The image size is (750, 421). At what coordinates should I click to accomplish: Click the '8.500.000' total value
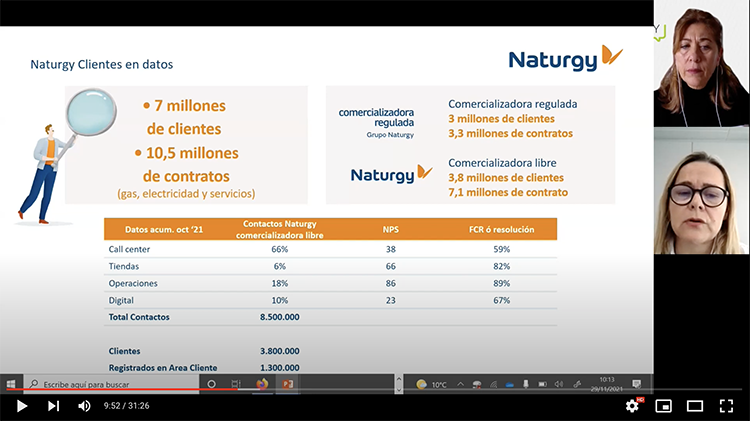point(280,317)
